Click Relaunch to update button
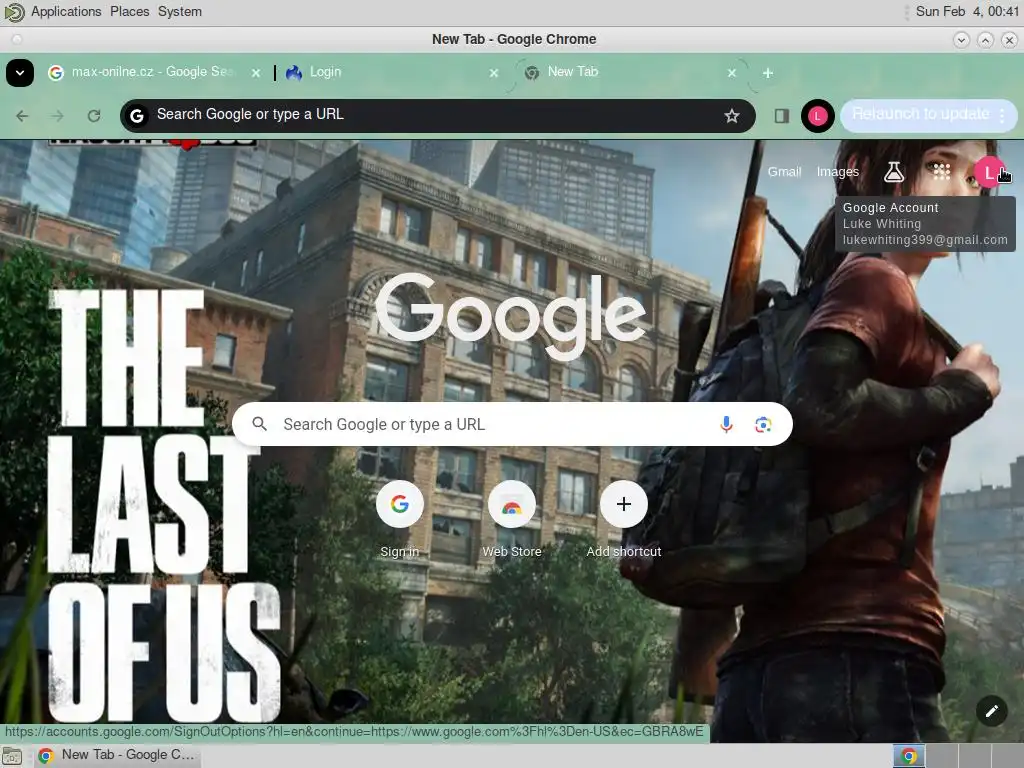 point(920,114)
